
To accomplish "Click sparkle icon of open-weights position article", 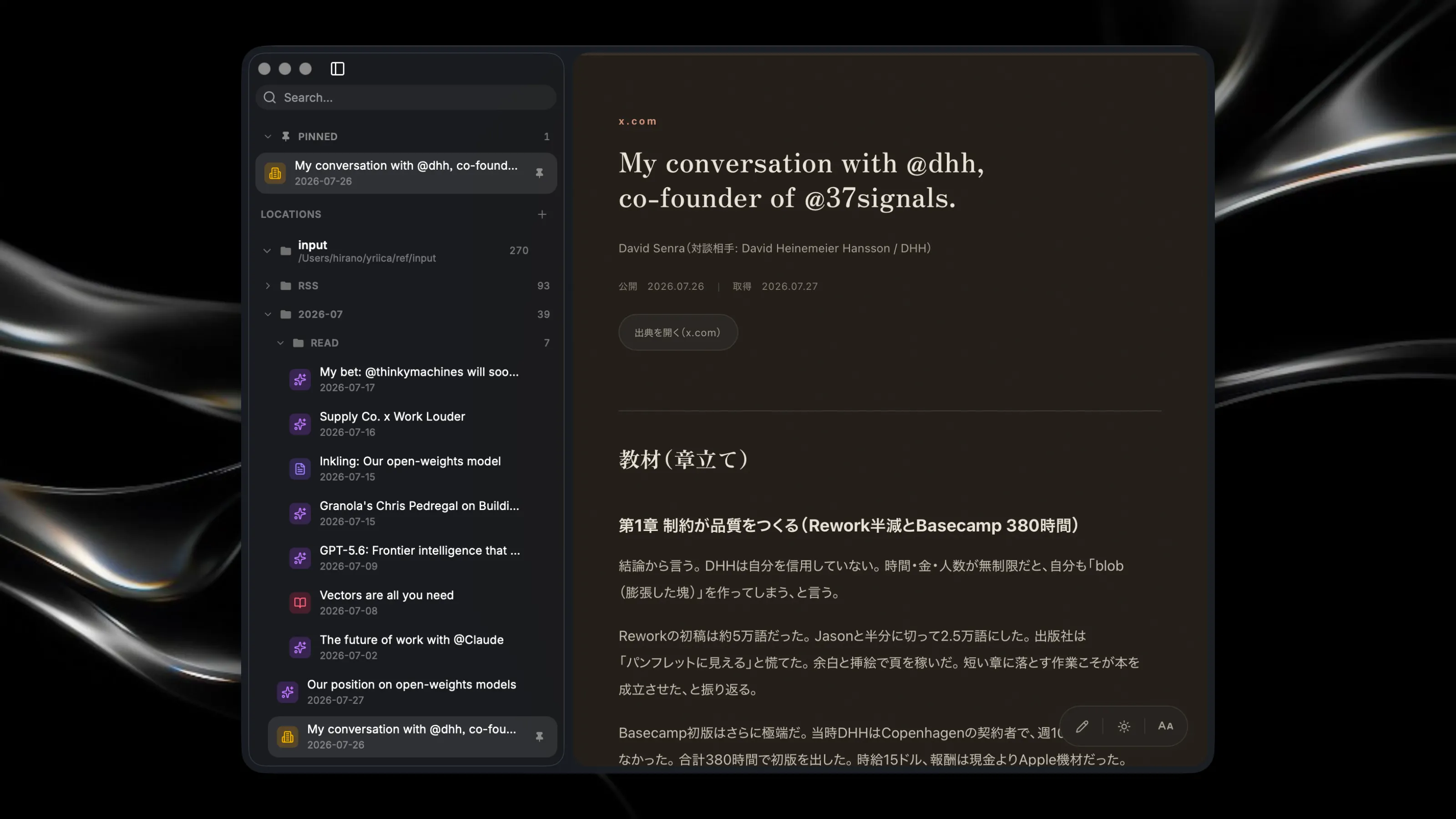I will (288, 692).
